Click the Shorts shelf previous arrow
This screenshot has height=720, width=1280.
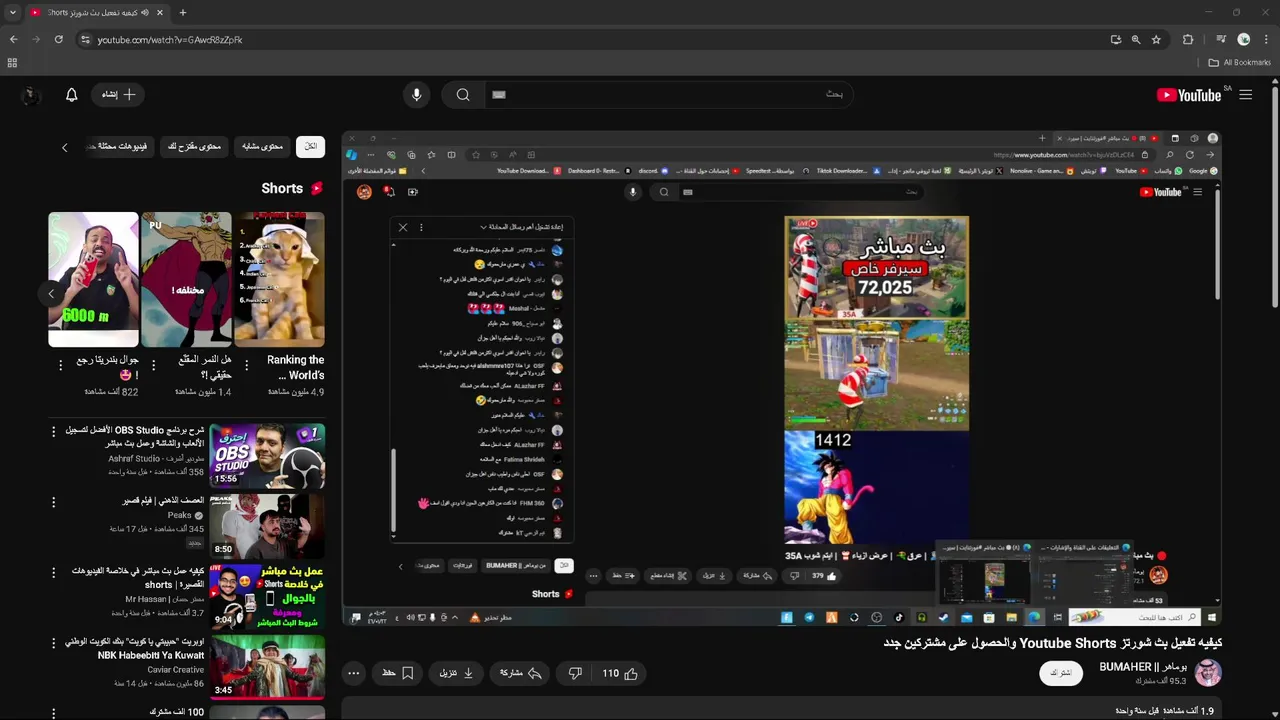click(x=51, y=294)
